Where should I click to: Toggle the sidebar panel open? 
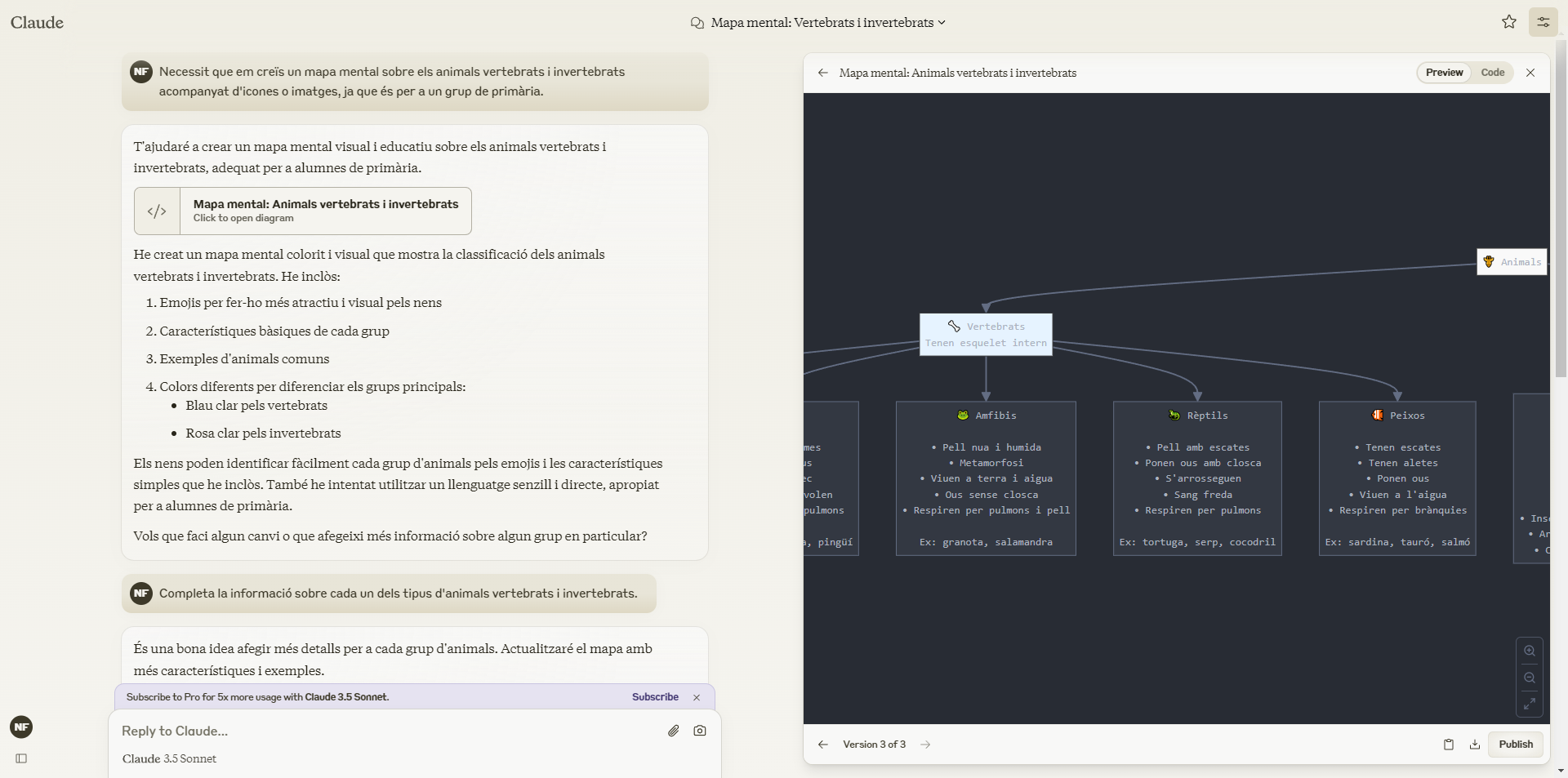pos(21,758)
